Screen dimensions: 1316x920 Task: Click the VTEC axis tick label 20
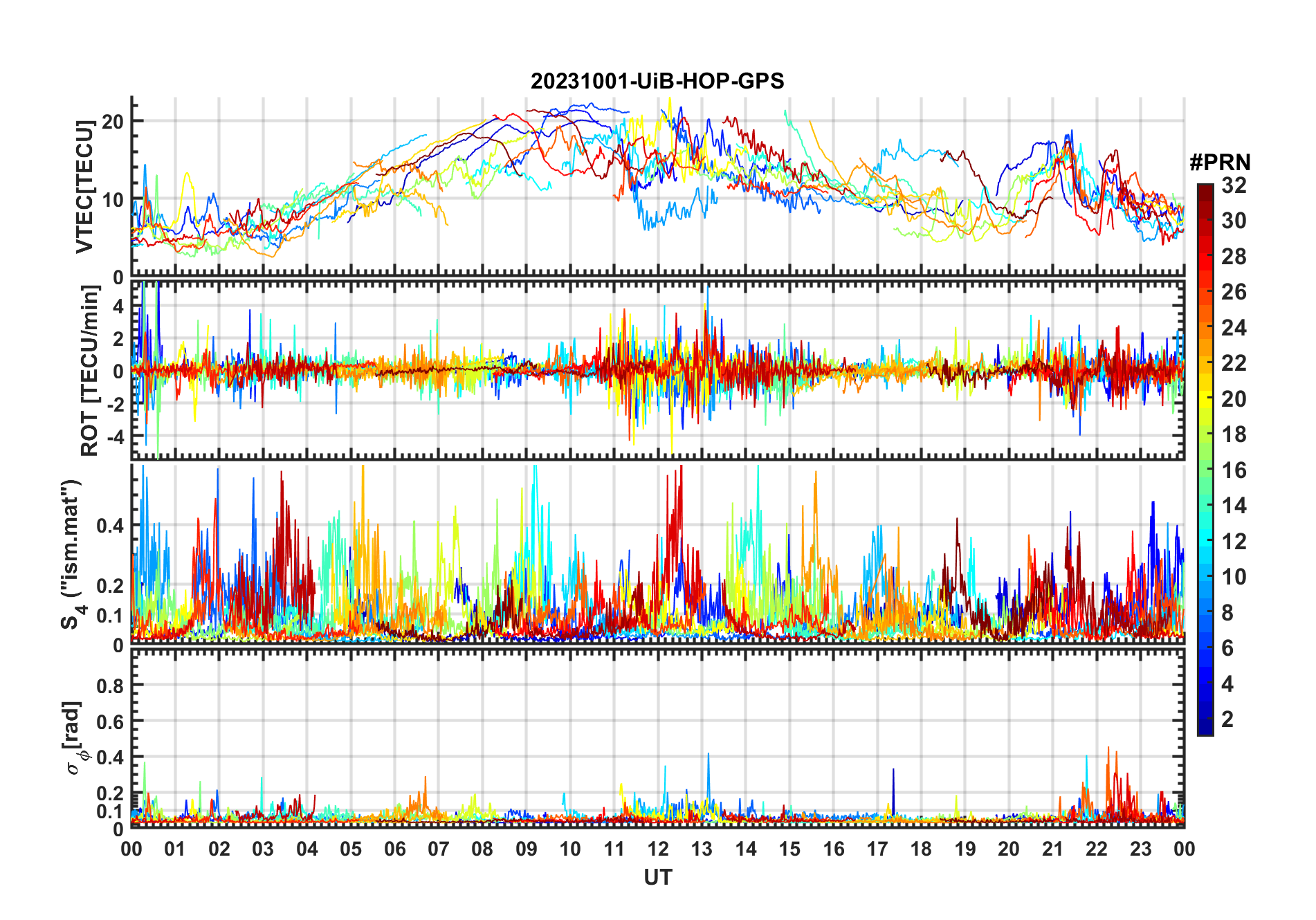(x=111, y=122)
